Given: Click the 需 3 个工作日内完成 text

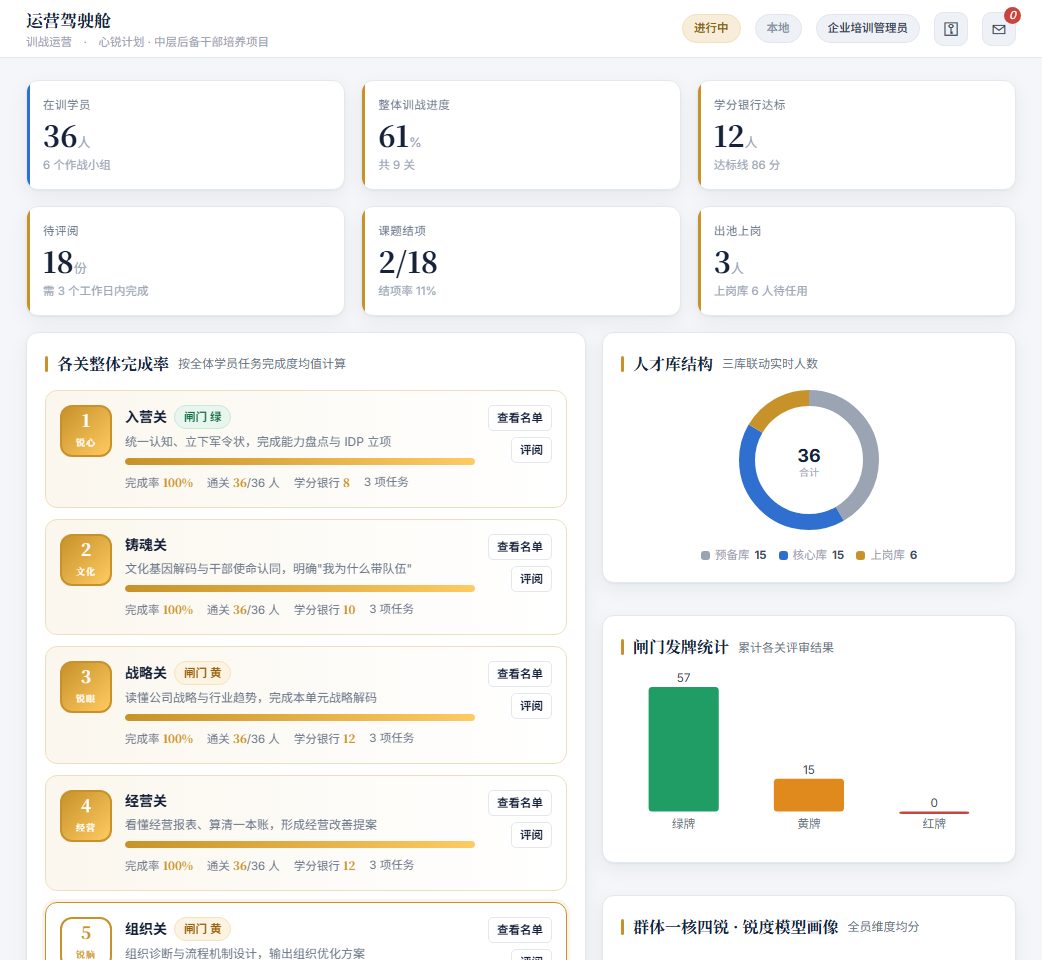Looking at the screenshot, I should click(96, 291).
